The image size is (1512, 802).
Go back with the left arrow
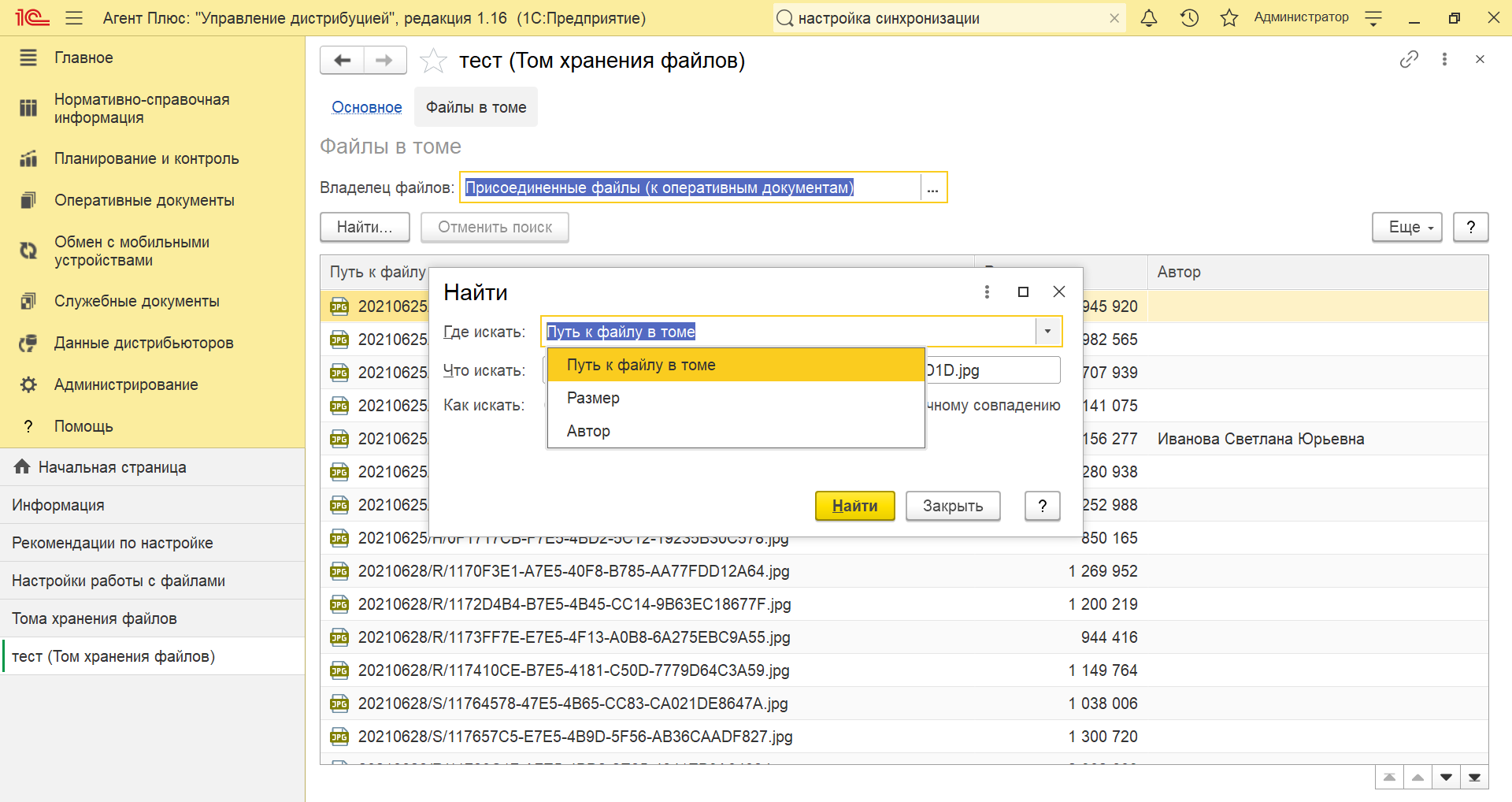(342, 60)
